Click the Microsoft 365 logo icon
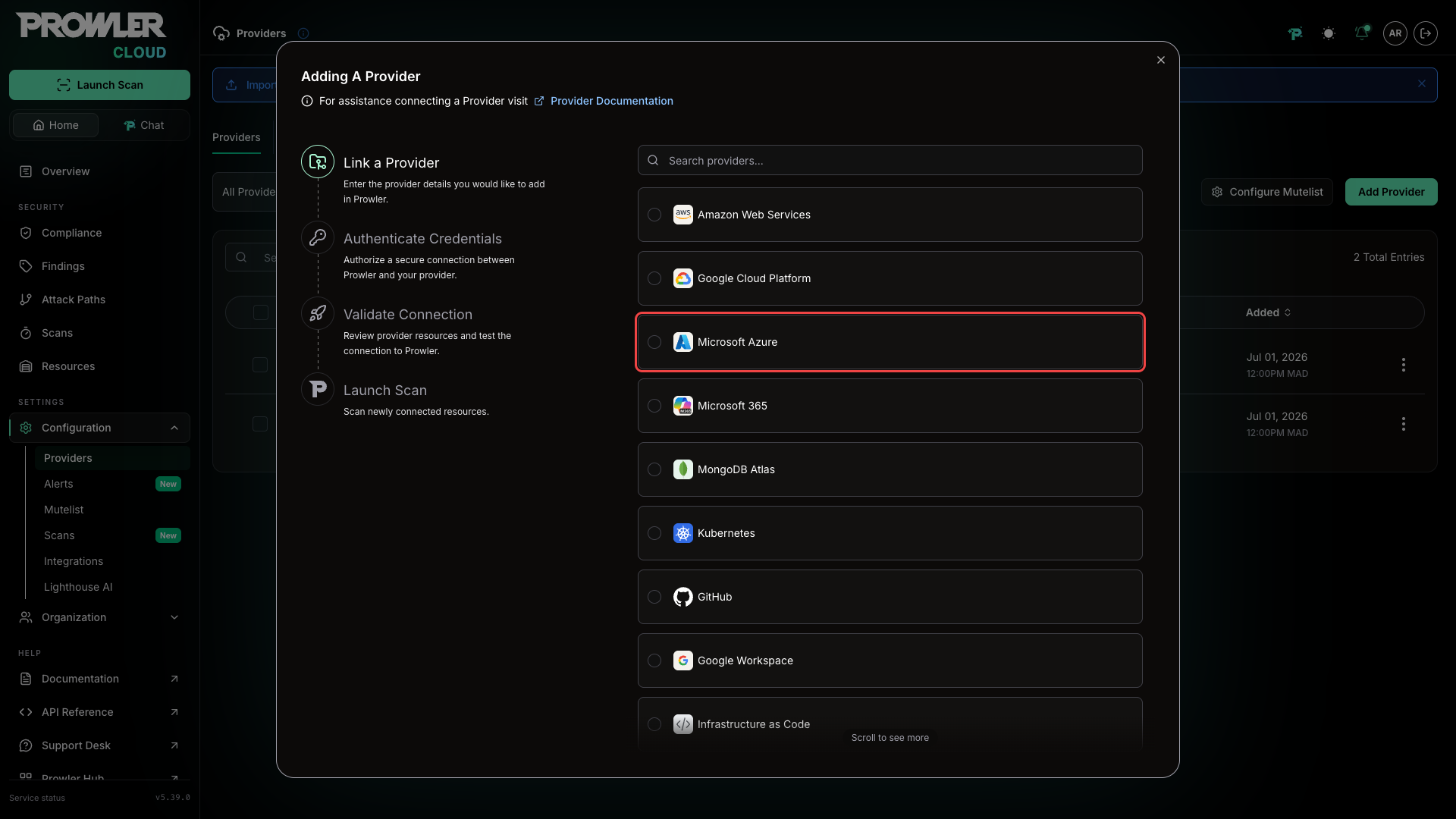 [x=683, y=406]
